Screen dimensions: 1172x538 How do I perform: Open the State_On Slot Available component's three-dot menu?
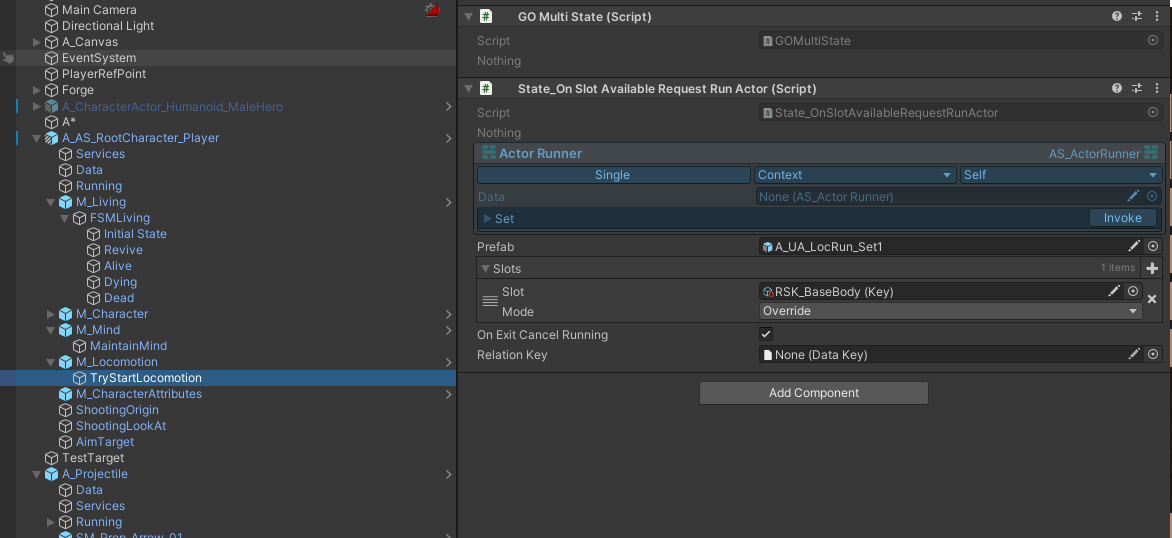click(1155, 89)
